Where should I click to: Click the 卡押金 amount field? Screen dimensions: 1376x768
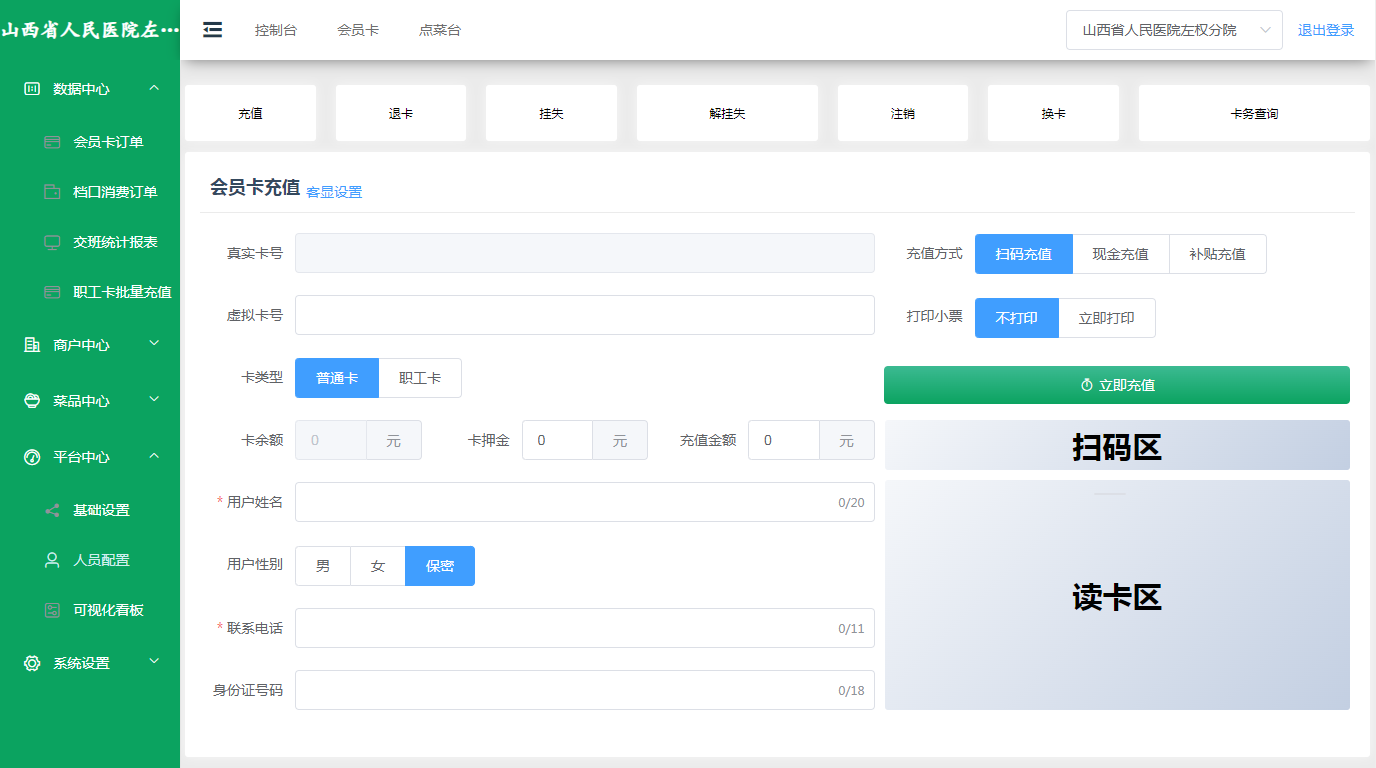coord(558,440)
